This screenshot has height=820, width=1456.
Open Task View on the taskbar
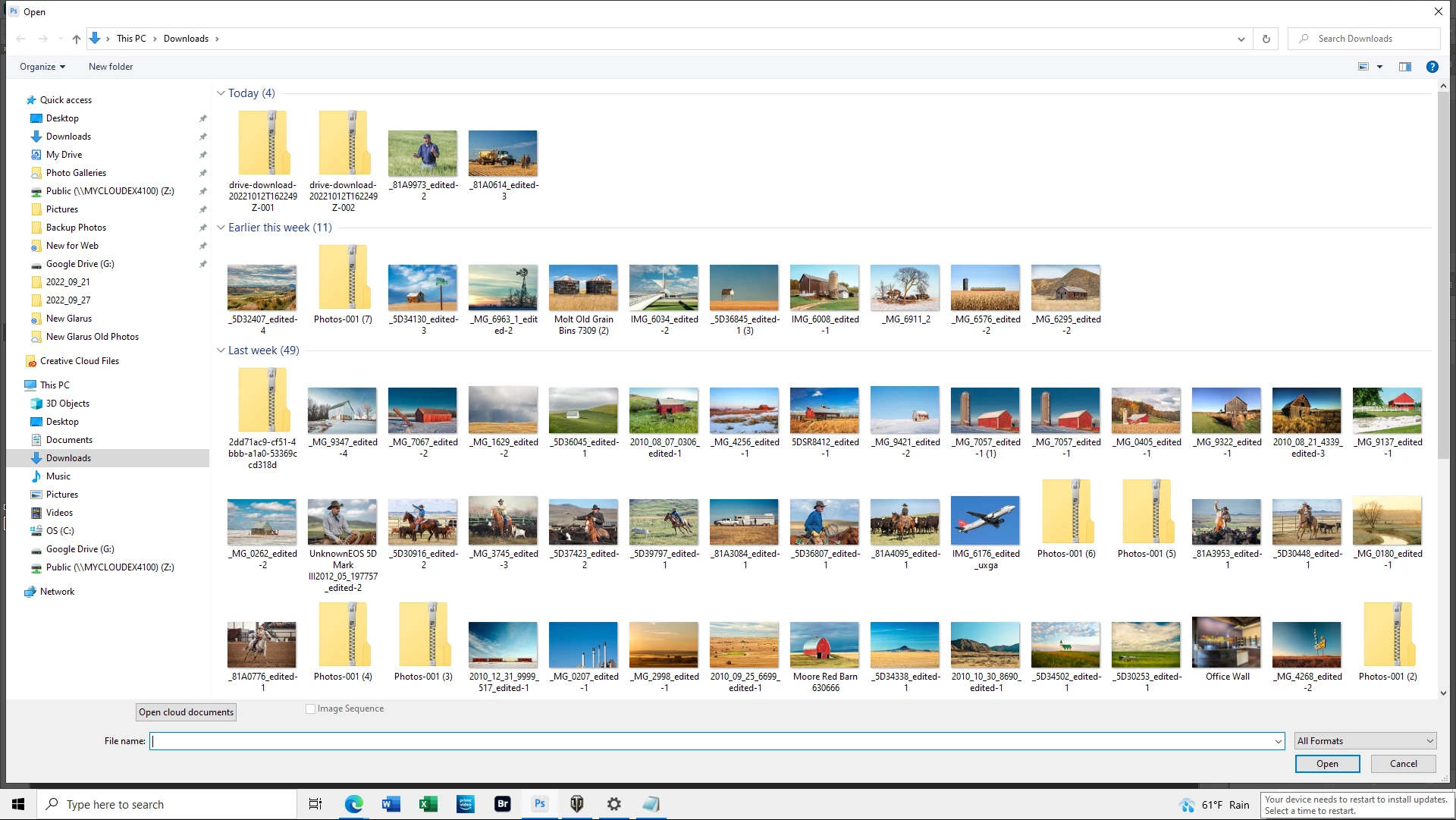315,804
